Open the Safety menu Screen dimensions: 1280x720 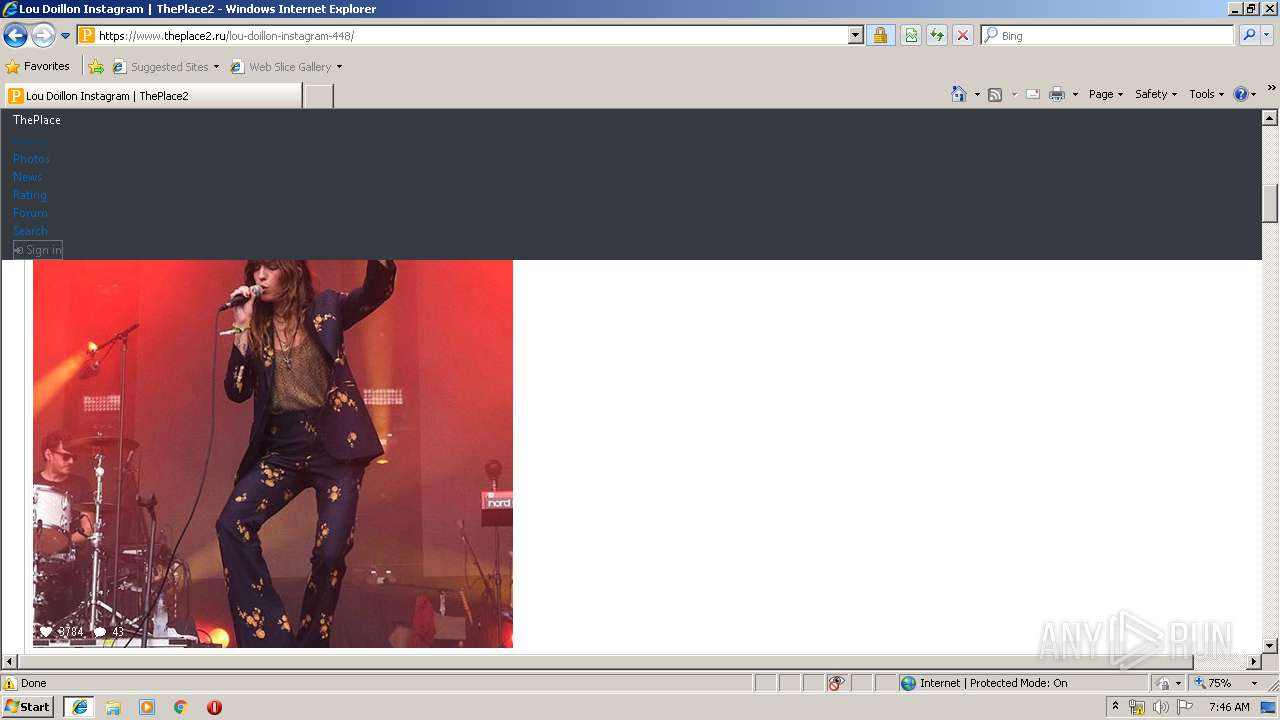pyautogui.click(x=1157, y=94)
